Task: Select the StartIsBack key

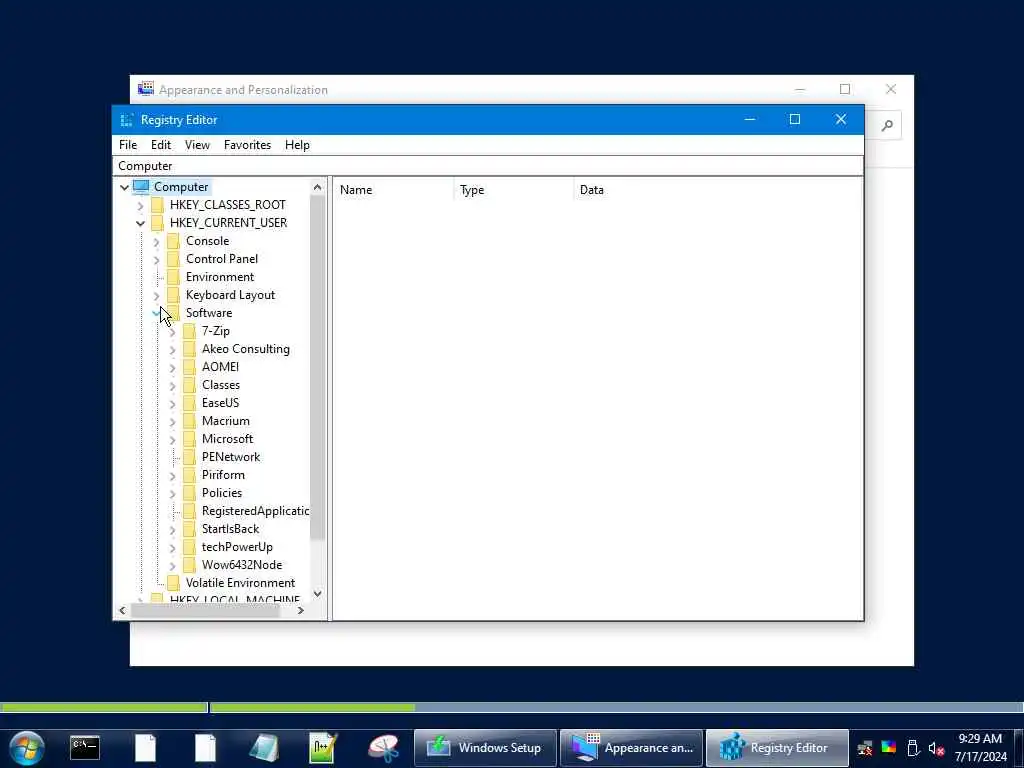Action: 231,529
